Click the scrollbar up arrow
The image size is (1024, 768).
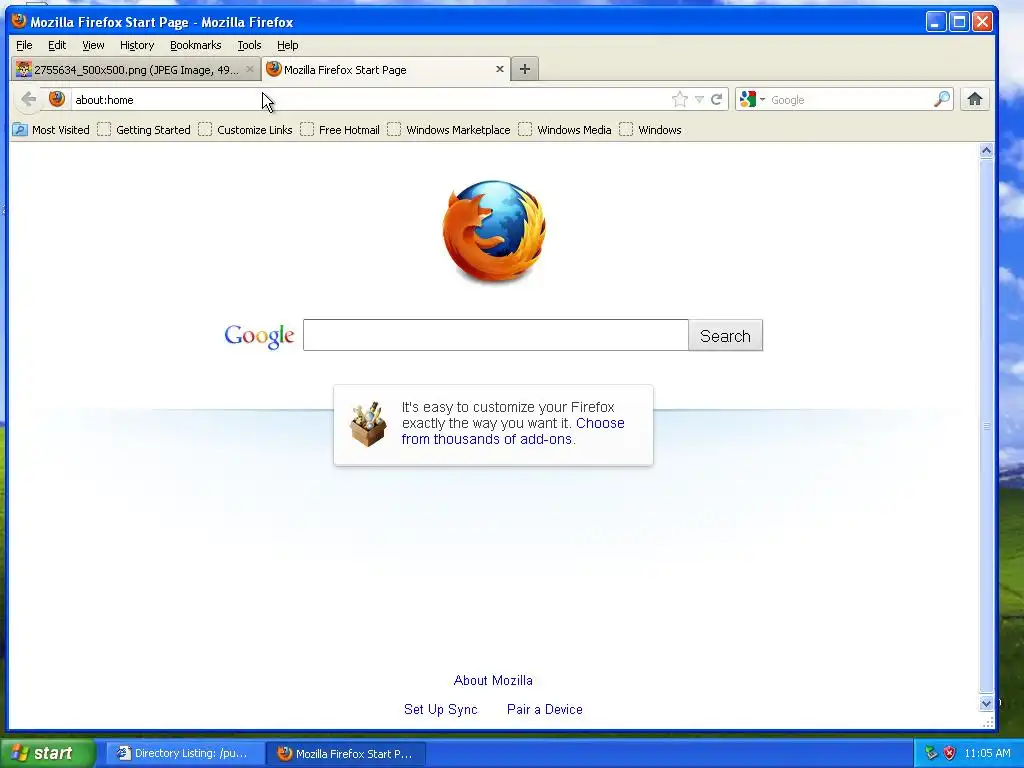986,151
